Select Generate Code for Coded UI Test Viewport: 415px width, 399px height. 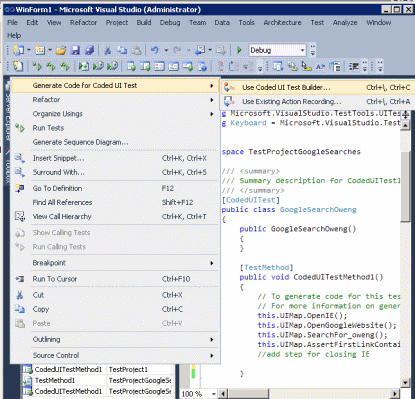tap(115, 86)
